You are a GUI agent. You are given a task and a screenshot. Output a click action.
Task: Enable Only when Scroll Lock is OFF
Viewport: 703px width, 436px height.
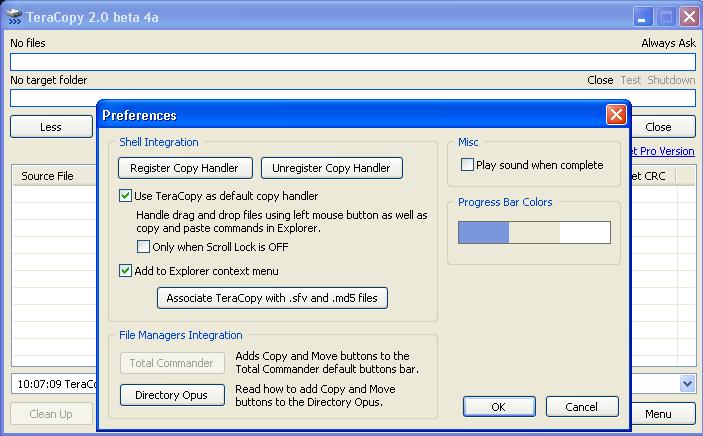click(143, 247)
